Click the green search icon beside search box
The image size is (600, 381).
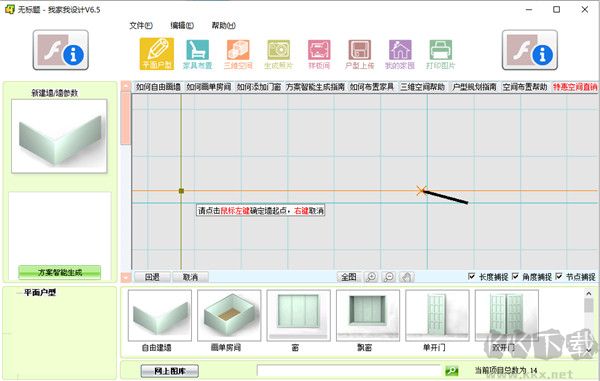pos(452,371)
